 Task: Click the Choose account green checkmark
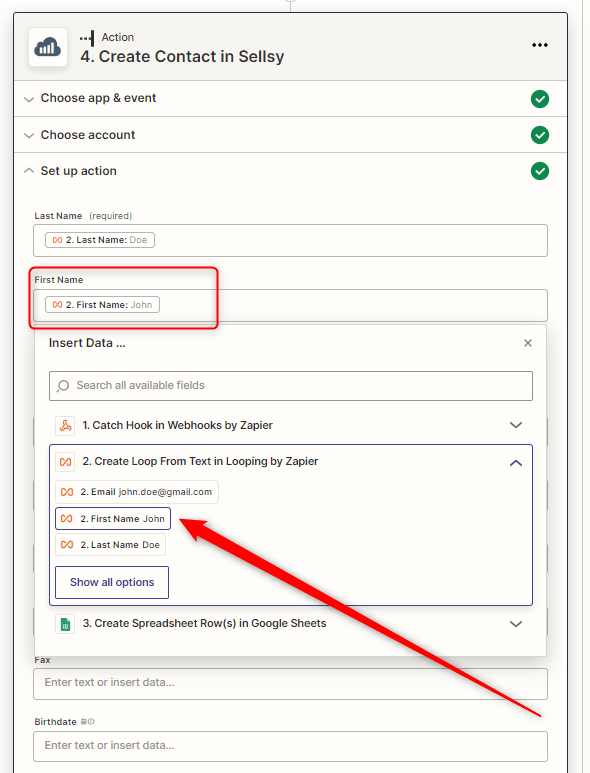540,135
